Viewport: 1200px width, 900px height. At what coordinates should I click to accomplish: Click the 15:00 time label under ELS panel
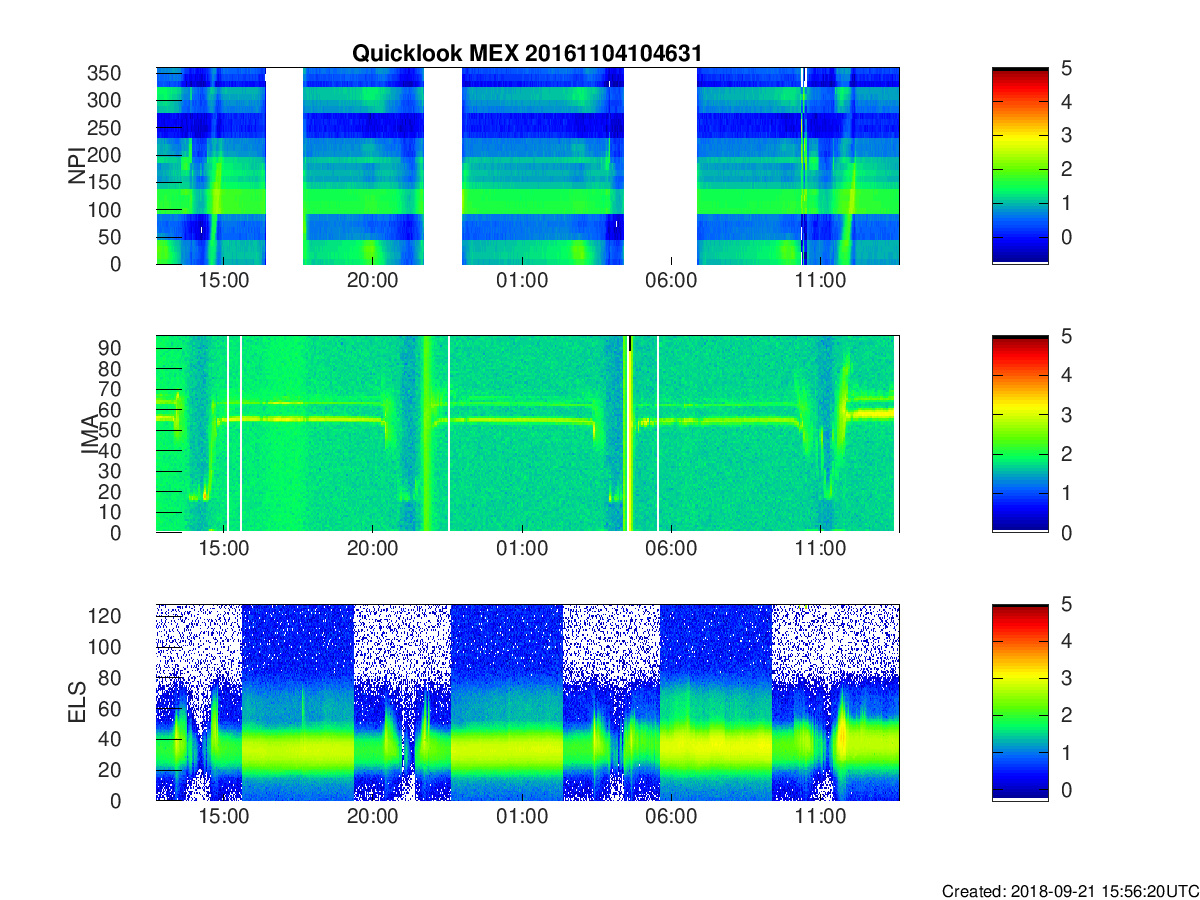coord(224,818)
